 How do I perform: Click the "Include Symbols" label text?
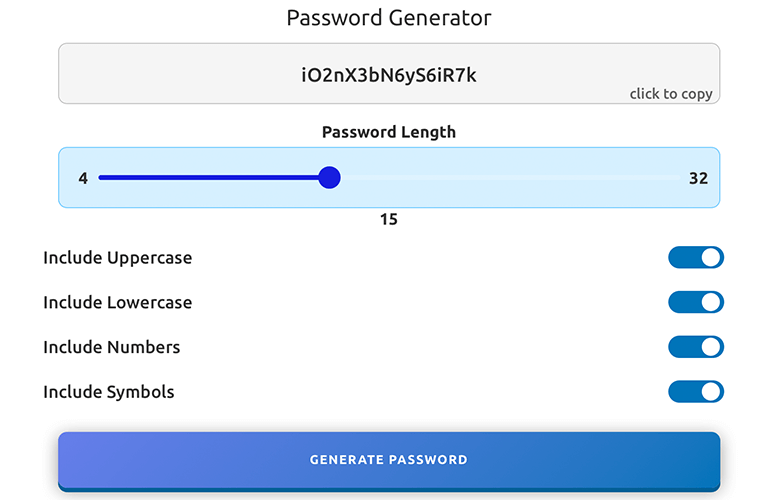(108, 392)
